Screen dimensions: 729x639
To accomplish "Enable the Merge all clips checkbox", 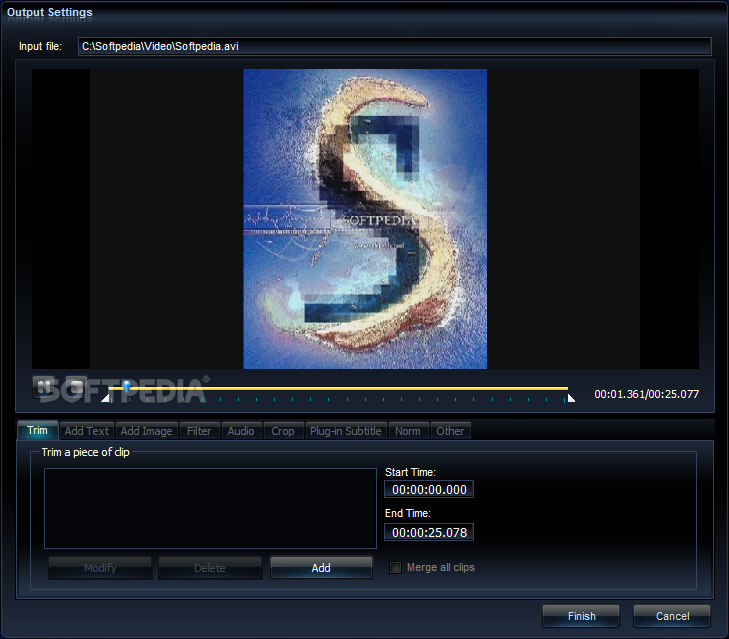I will 395,567.
